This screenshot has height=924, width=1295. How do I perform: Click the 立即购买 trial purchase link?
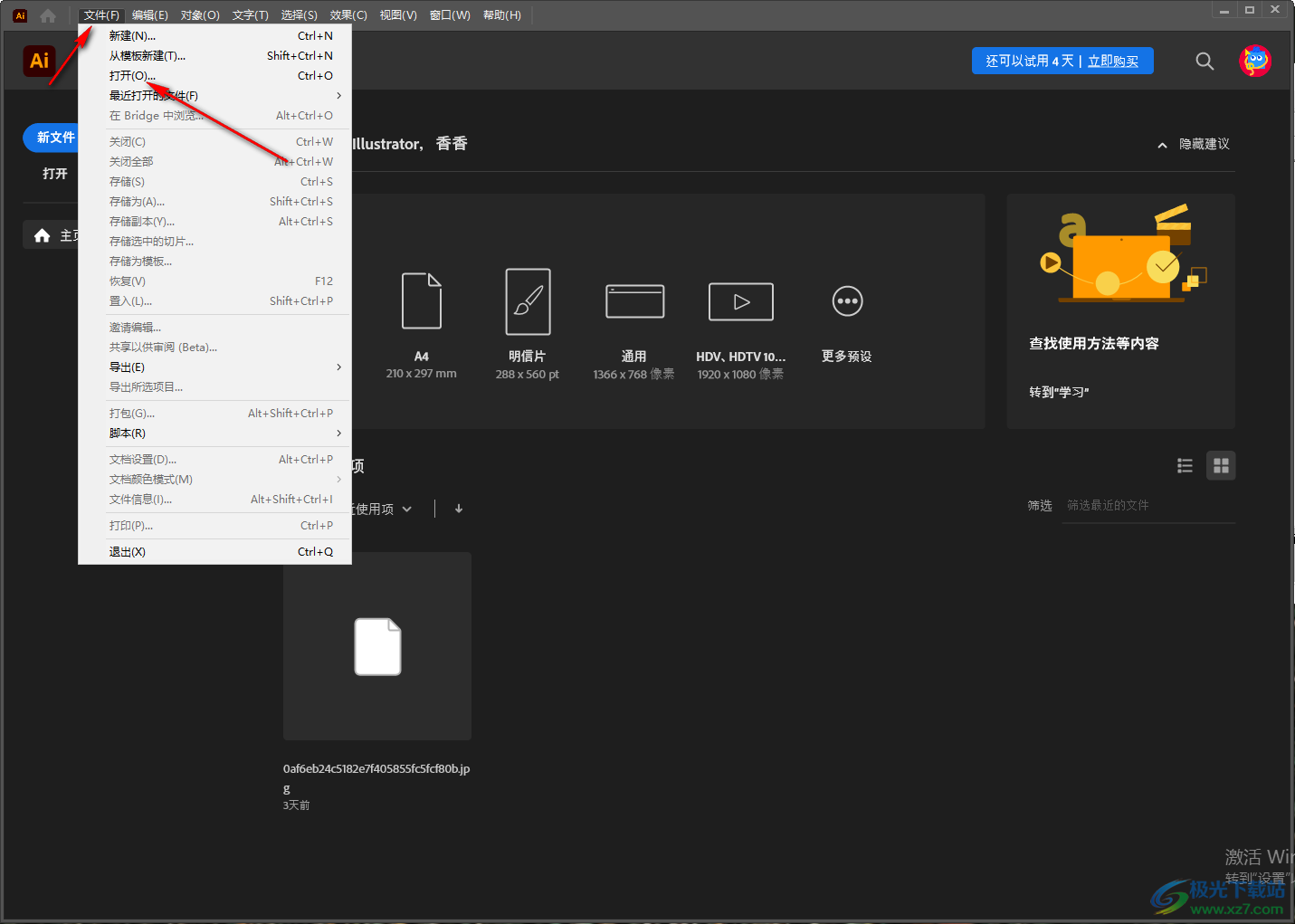point(1113,61)
